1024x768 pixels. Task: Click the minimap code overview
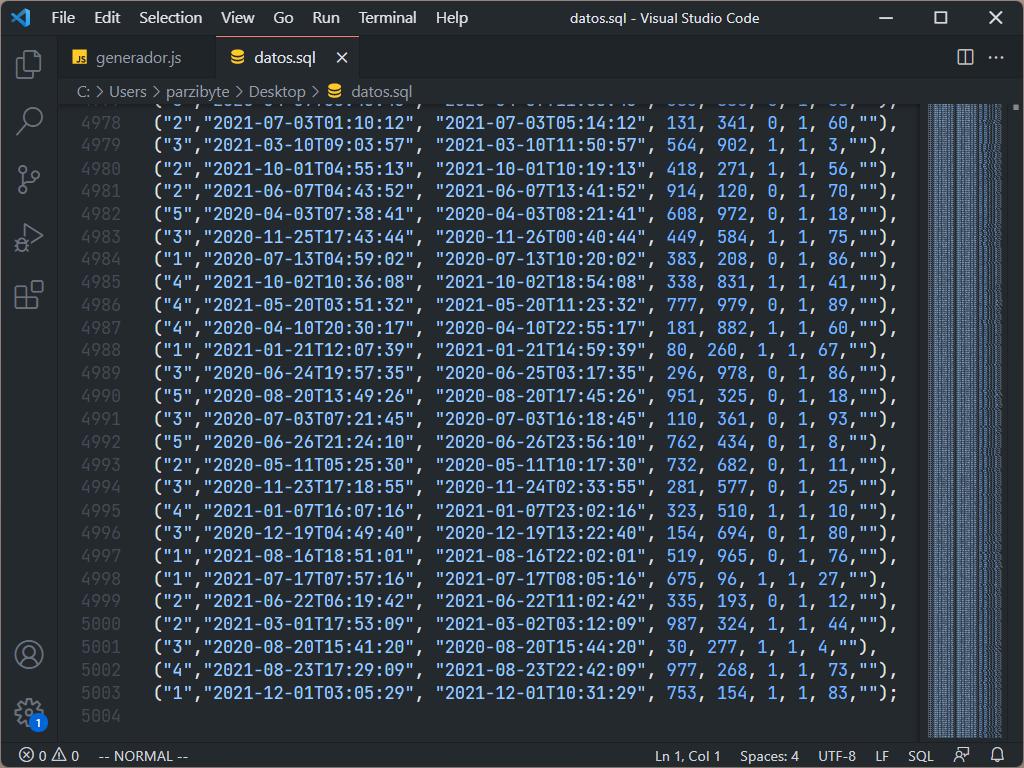point(964,400)
